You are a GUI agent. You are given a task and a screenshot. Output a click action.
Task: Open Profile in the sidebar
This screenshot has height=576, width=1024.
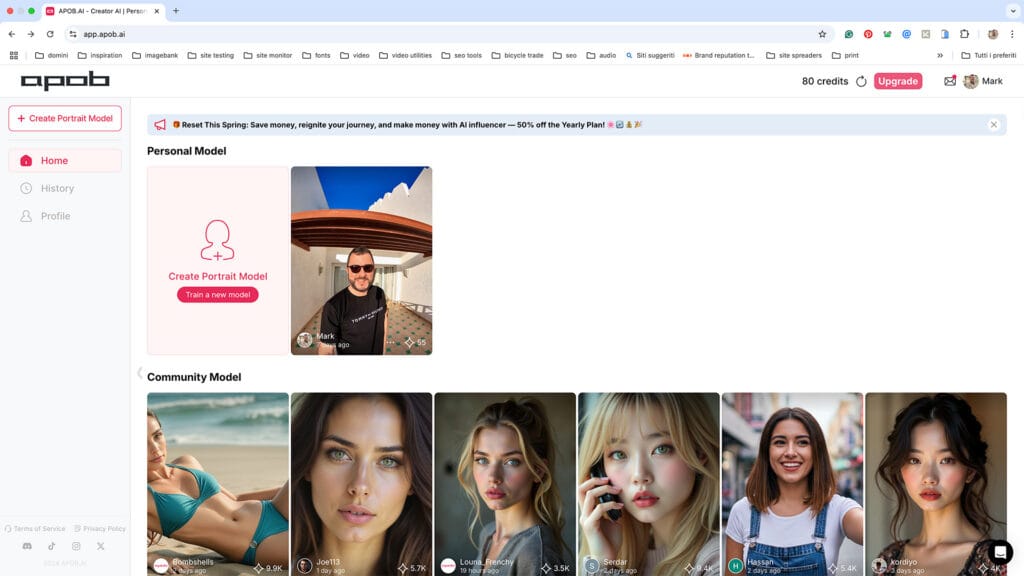[x=55, y=216]
